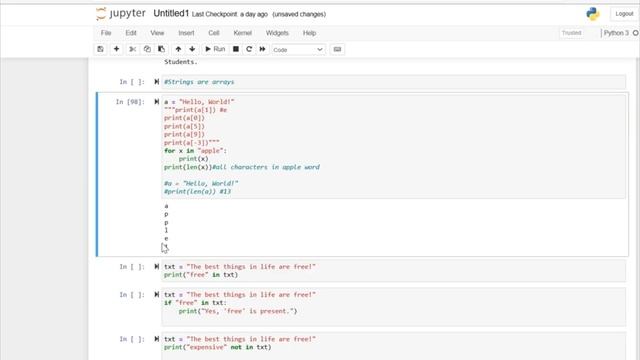
Task: Click the Trusted notebook indicator
Action: pos(571,33)
